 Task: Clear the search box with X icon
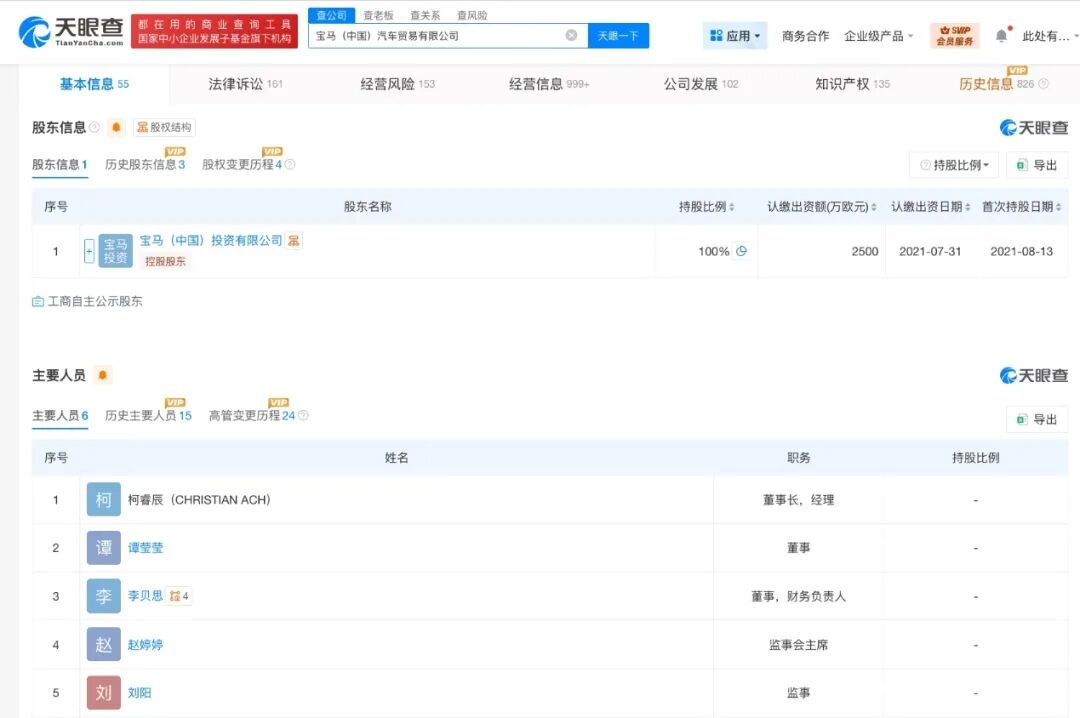click(x=571, y=35)
